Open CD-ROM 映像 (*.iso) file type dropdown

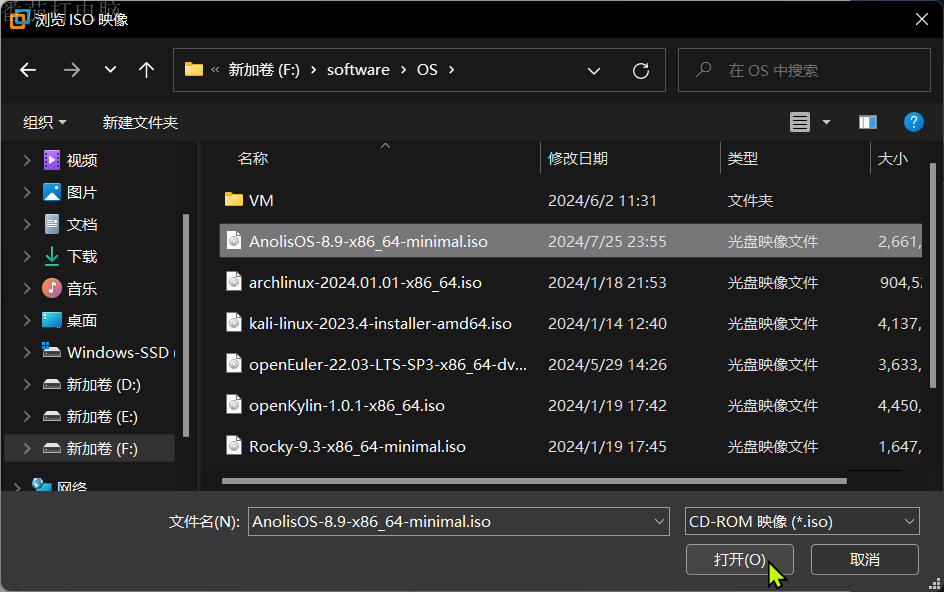coord(802,522)
